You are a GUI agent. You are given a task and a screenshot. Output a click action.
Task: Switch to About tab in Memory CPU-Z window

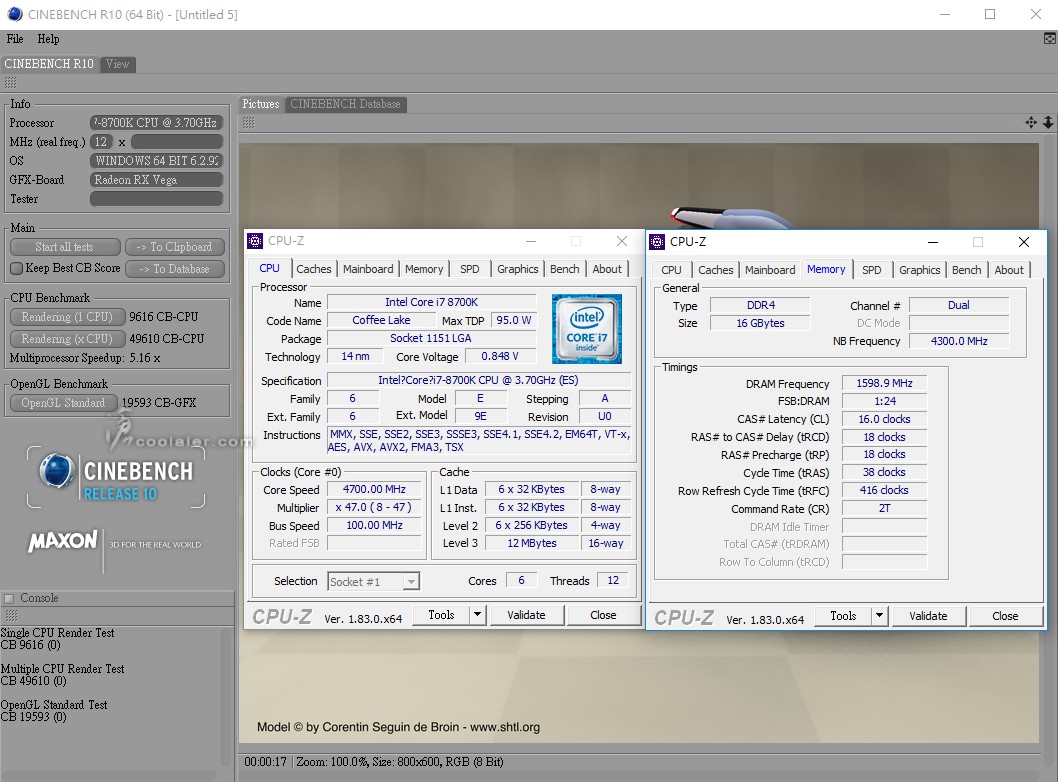click(x=1009, y=270)
